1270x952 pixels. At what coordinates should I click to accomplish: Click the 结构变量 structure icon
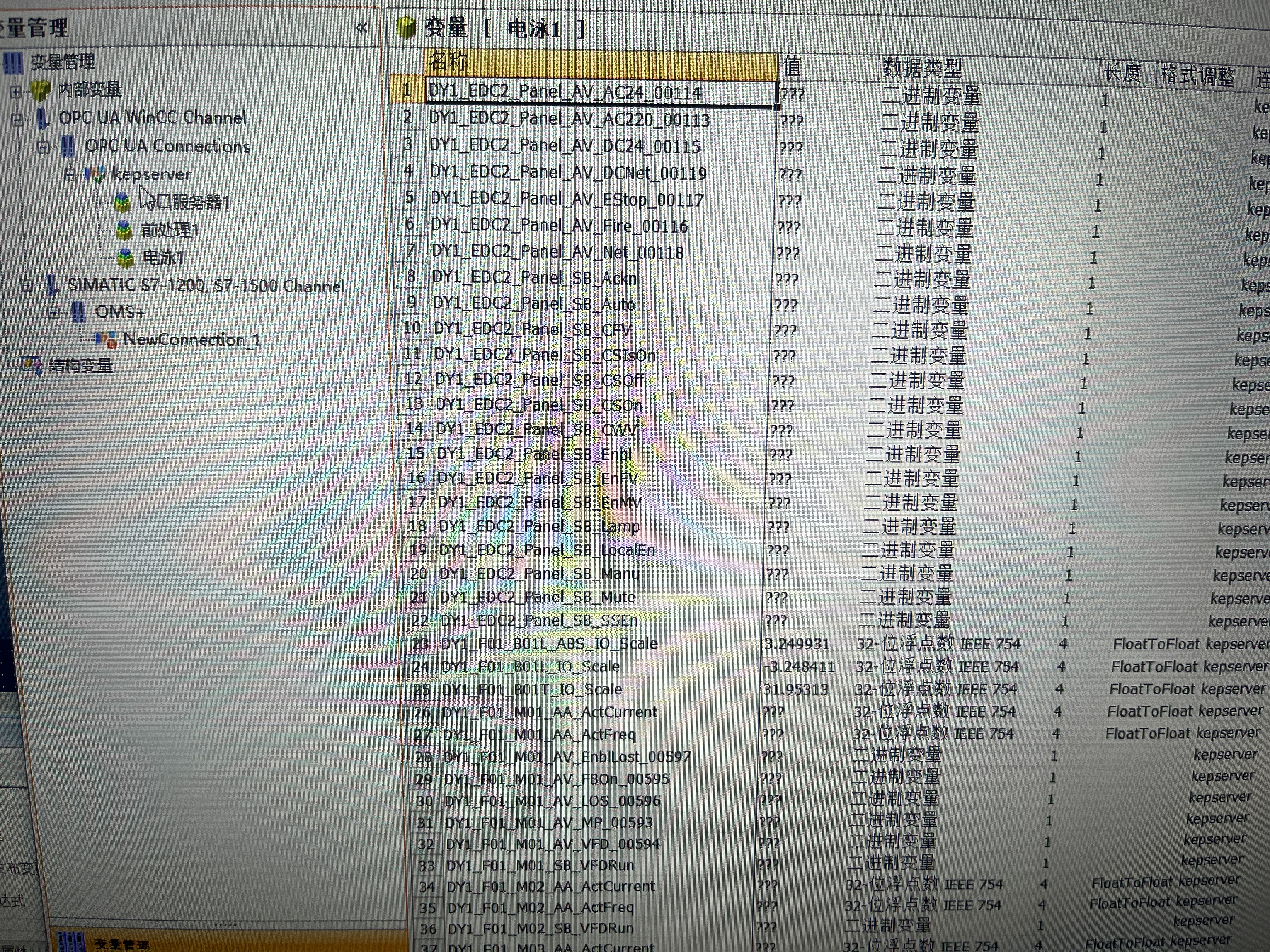(31, 365)
